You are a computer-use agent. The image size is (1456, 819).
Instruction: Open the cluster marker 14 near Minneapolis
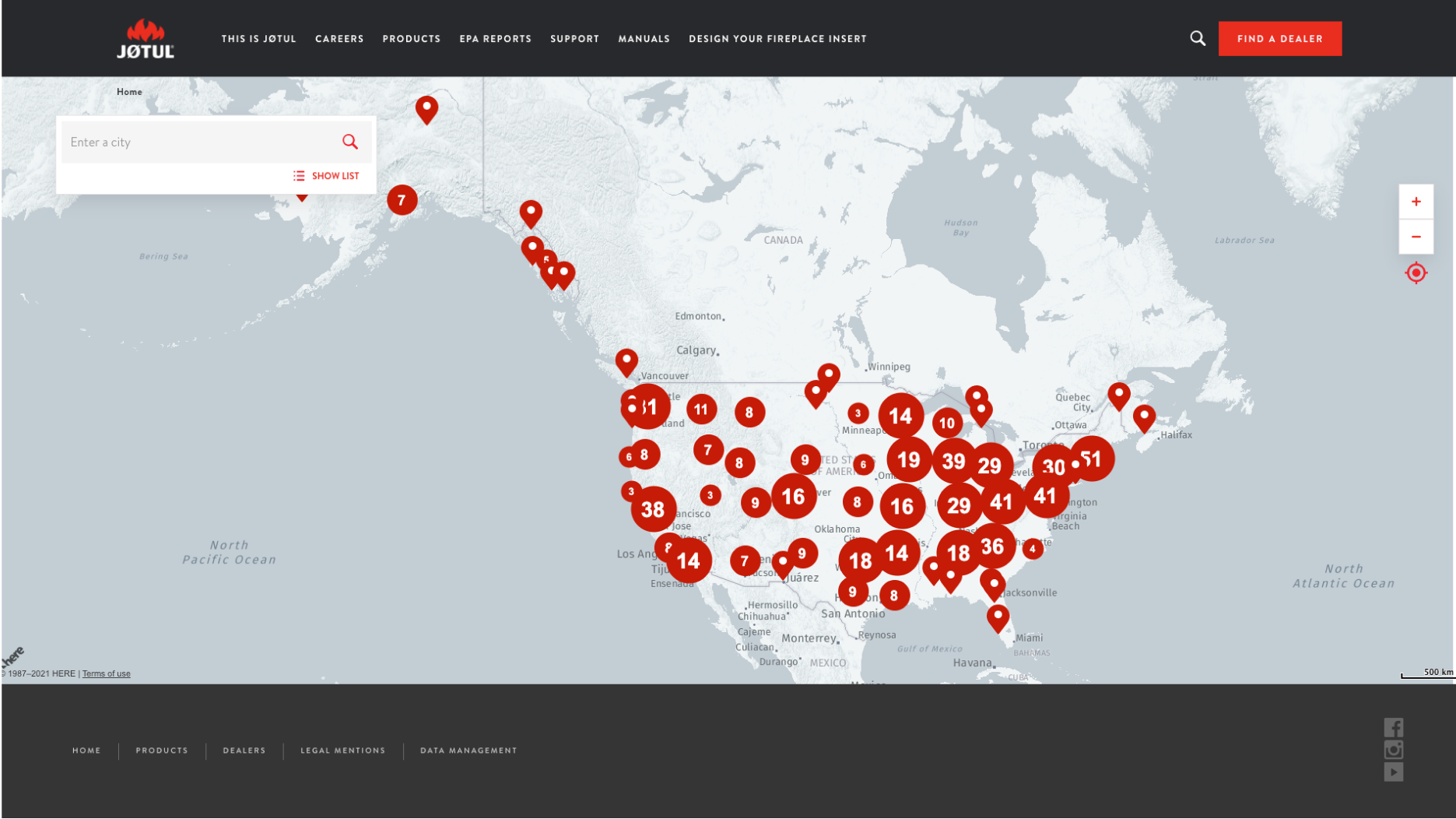(x=900, y=416)
